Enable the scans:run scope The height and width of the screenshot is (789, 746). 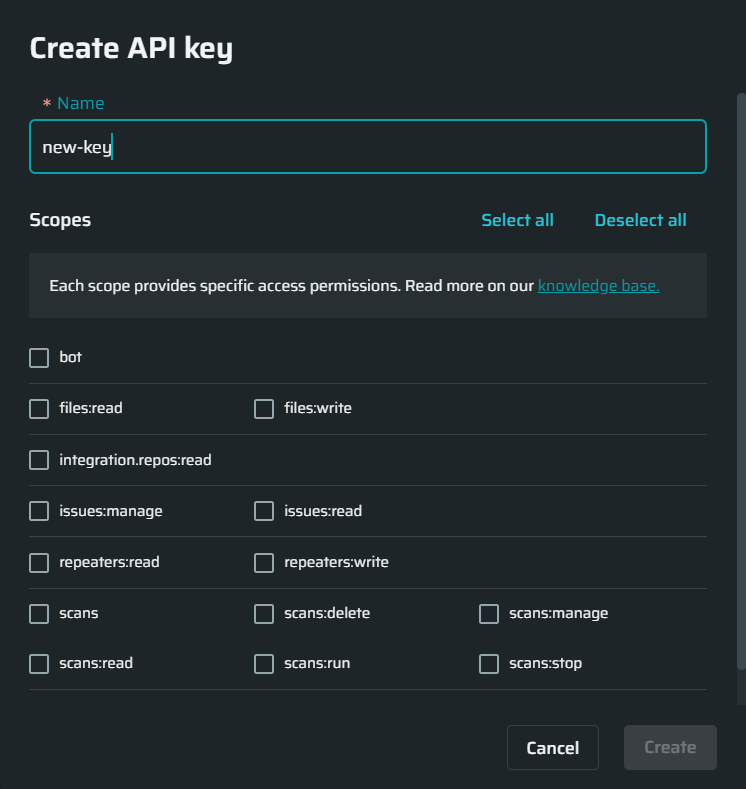coord(264,664)
